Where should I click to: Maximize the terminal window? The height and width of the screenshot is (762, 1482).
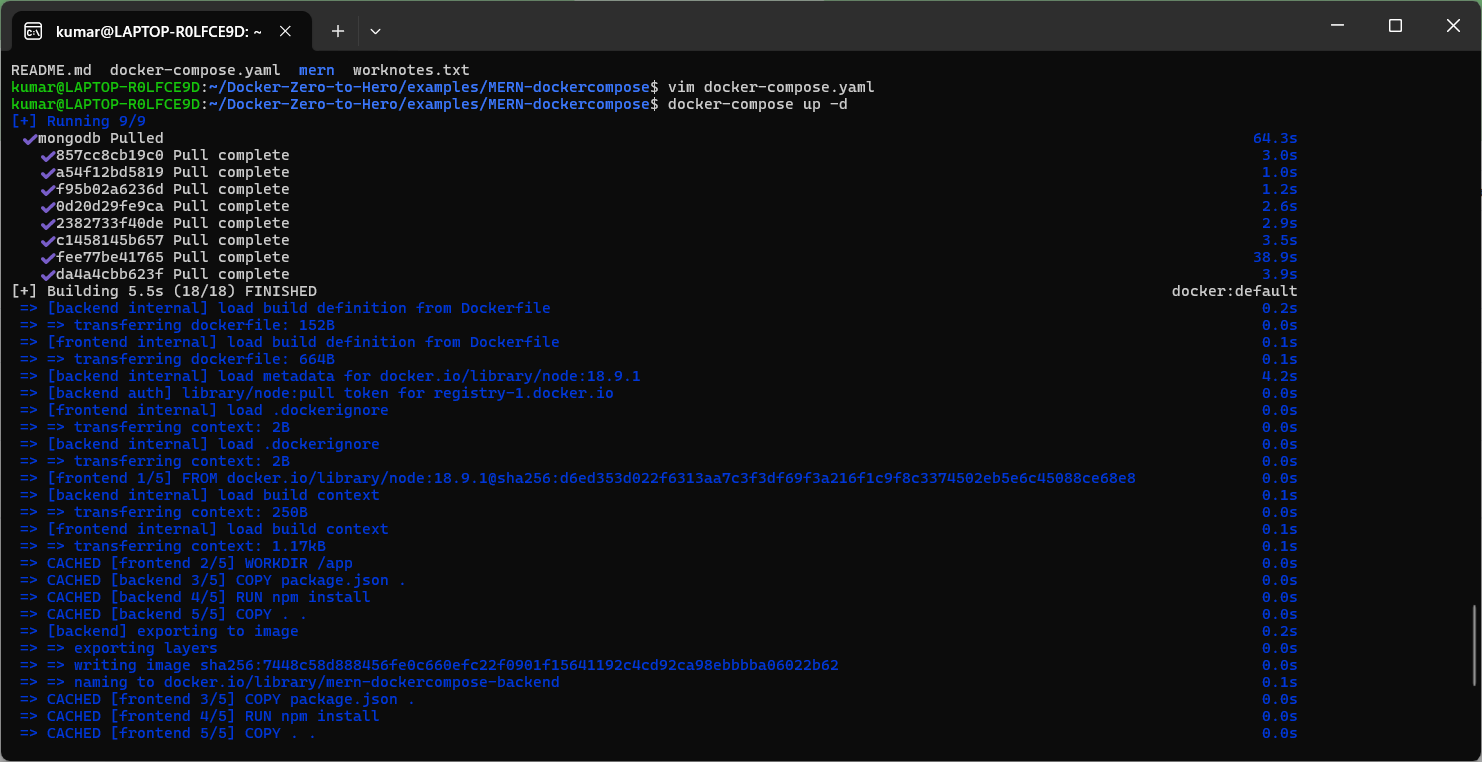point(1395,26)
